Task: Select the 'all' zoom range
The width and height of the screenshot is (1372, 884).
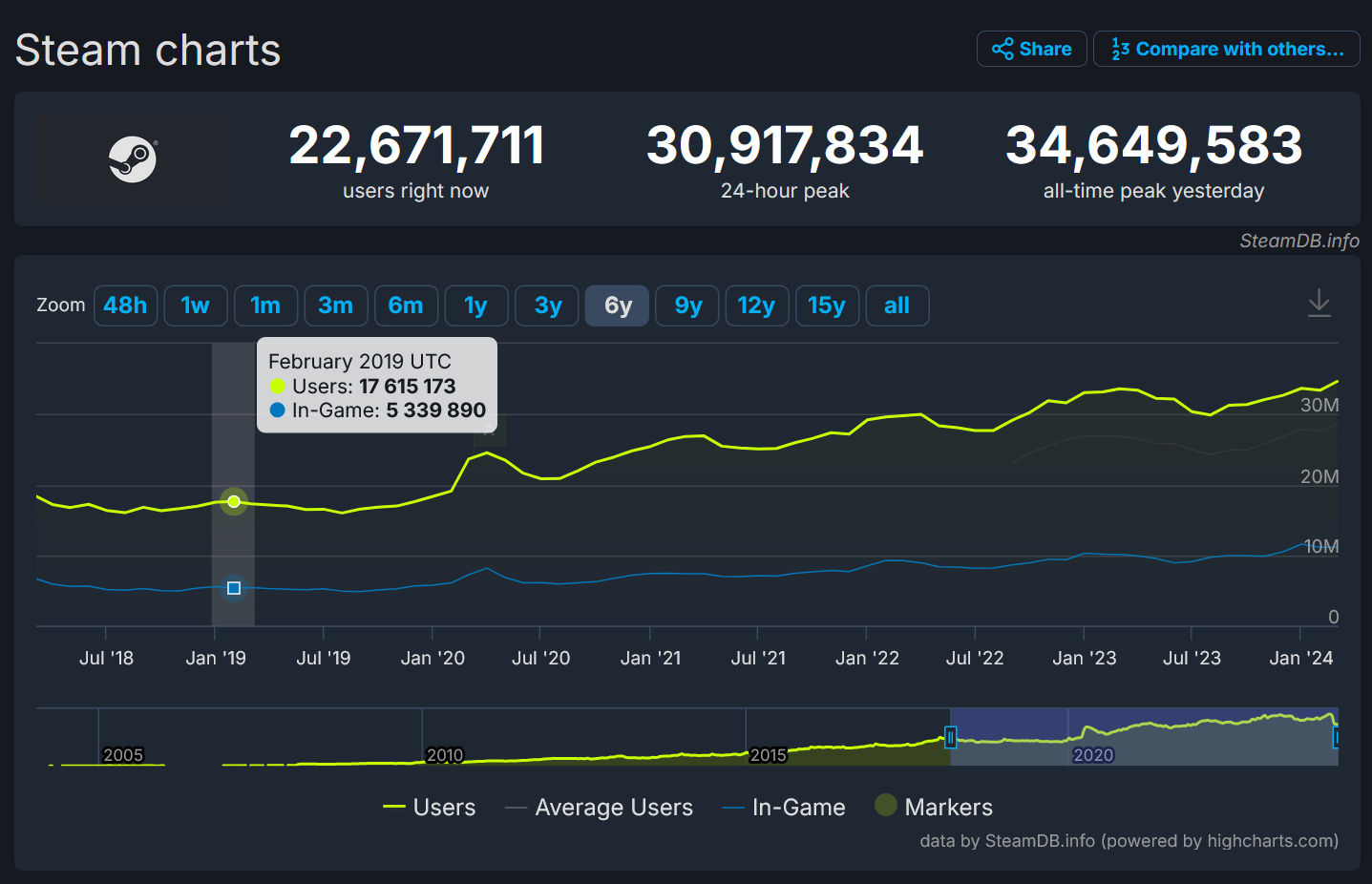Action: 897,305
